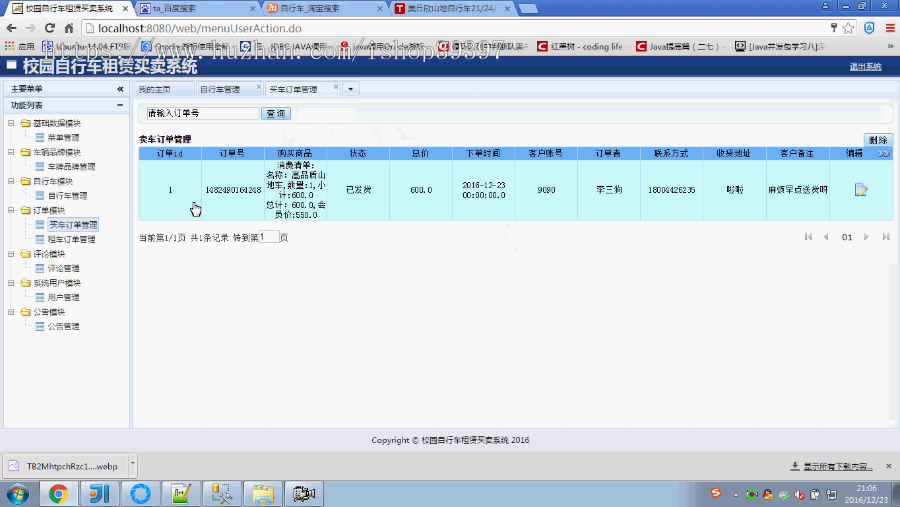Click the order number search input field
The height and width of the screenshot is (507, 900).
202,114
